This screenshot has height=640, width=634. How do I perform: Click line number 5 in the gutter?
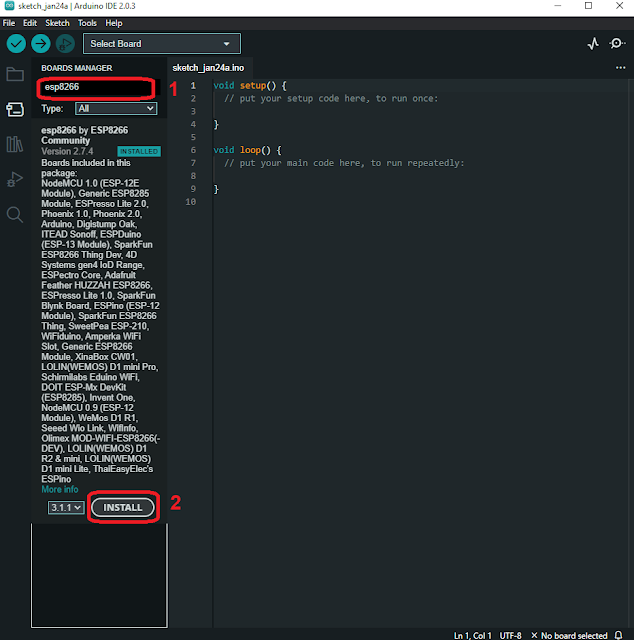pyautogui.click(x=193, y=137)
